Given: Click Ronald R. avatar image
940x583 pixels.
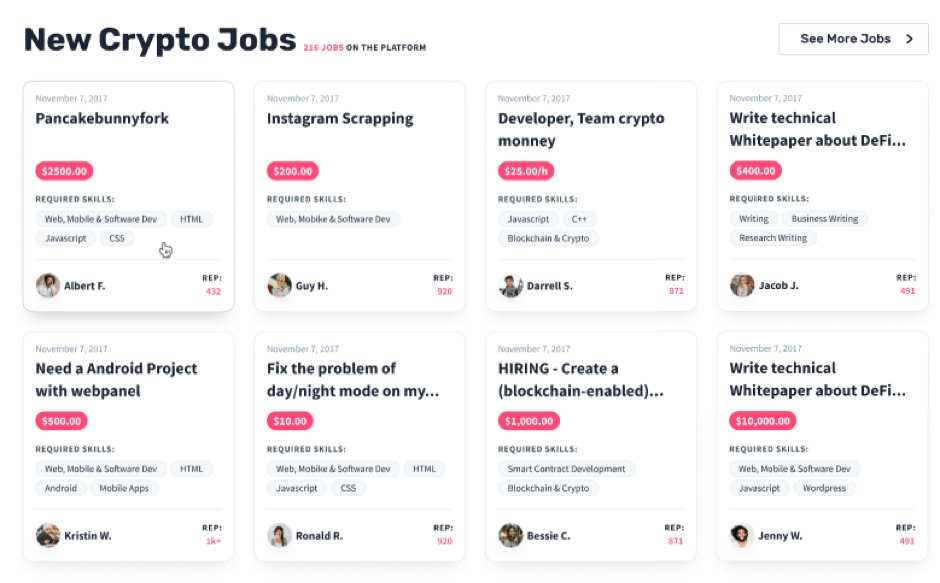Looking at the screenshot, I should pos(279,535).
